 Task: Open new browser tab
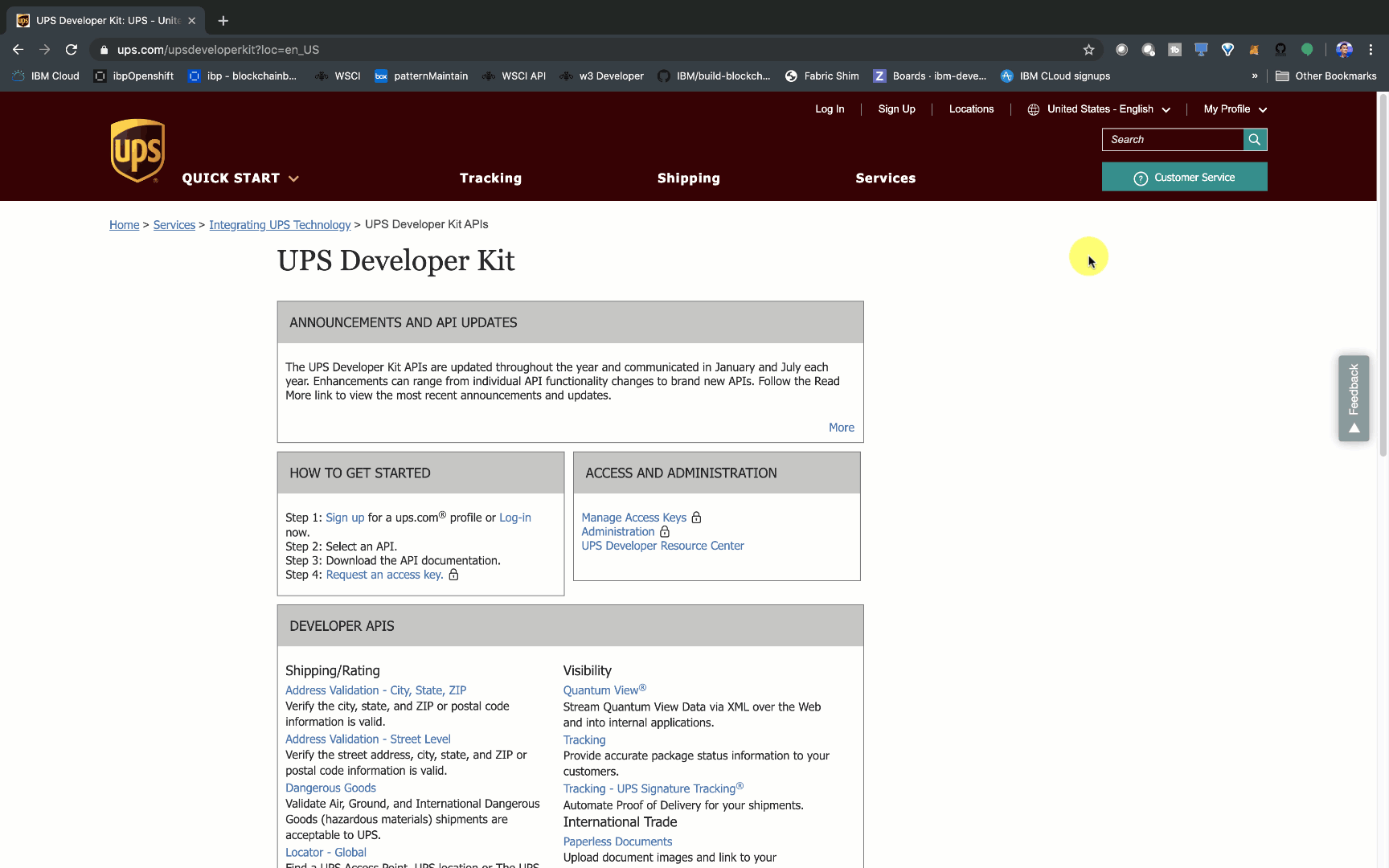(223, 21)
